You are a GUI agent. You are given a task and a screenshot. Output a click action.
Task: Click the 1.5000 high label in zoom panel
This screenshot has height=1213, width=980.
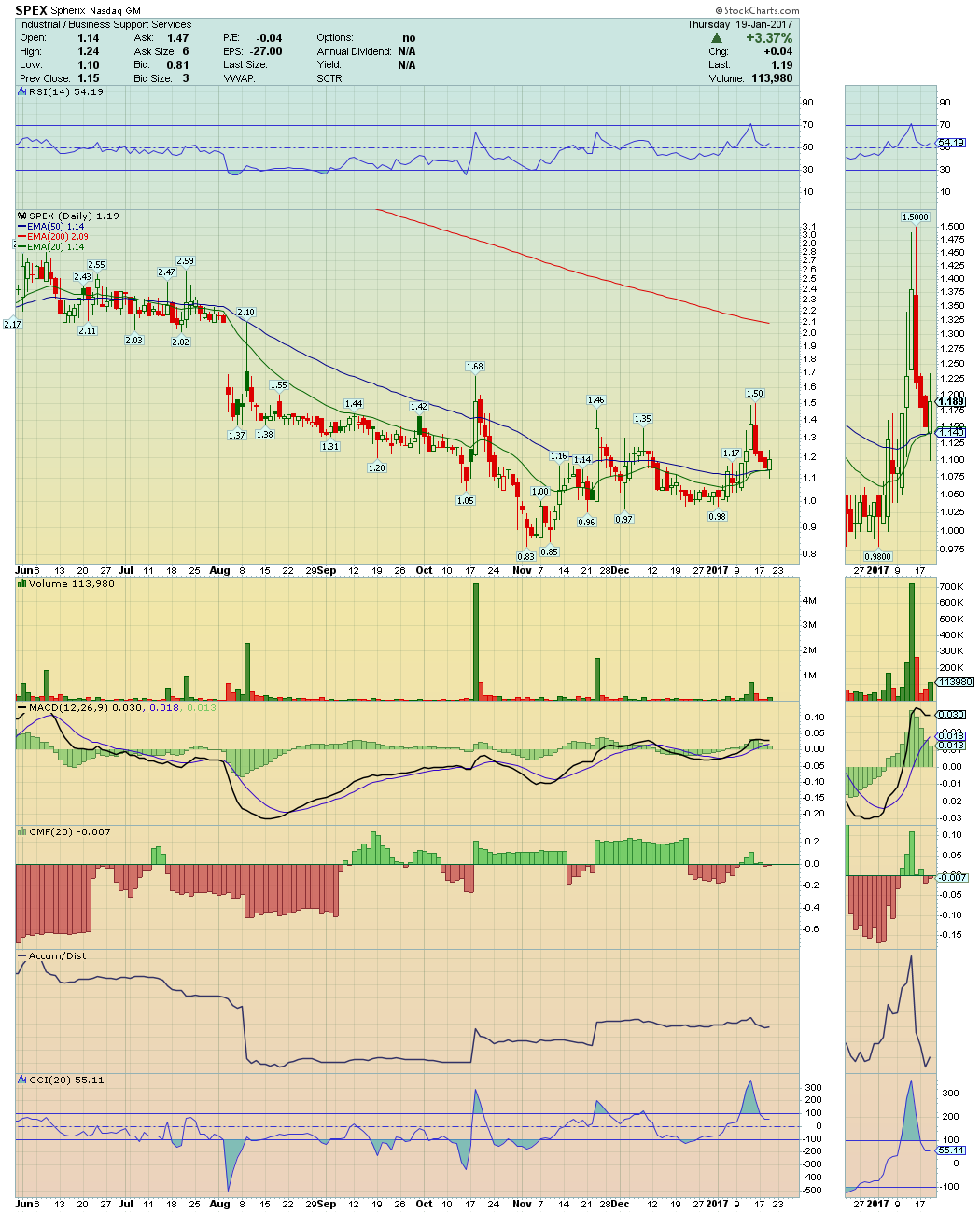coord(916,217)
